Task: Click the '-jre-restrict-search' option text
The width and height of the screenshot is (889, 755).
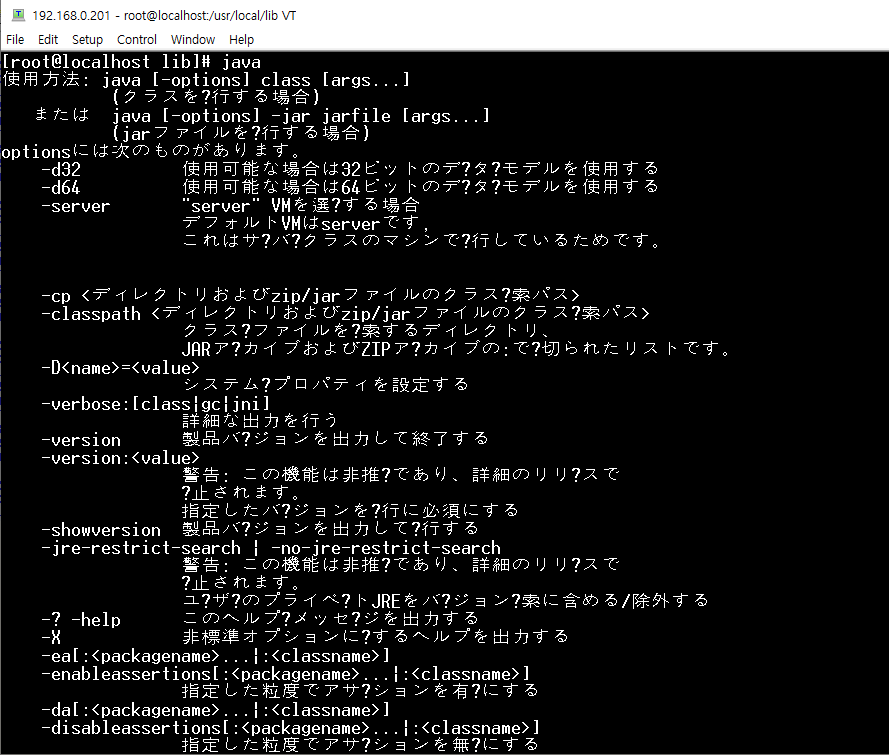Action: tap(141, 548)
